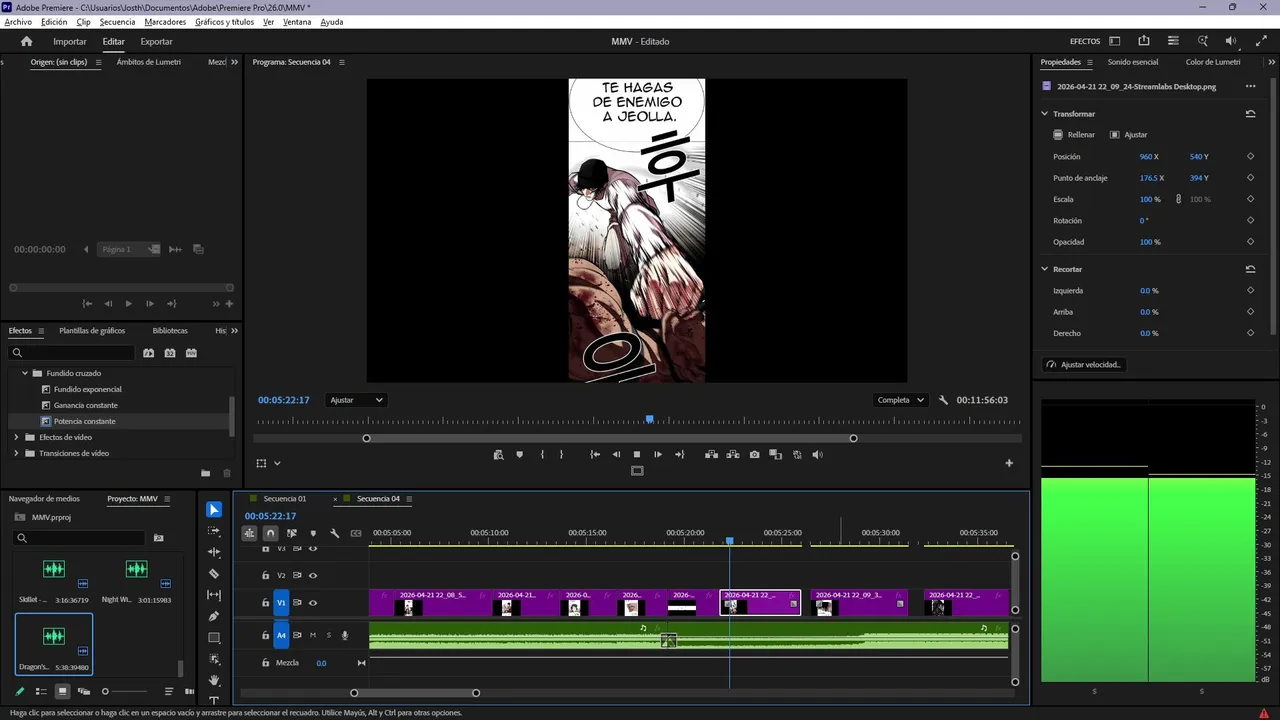
Task: Show more Source panel tabs chevron
Action: pyautogui.click(x=235, y=62)
